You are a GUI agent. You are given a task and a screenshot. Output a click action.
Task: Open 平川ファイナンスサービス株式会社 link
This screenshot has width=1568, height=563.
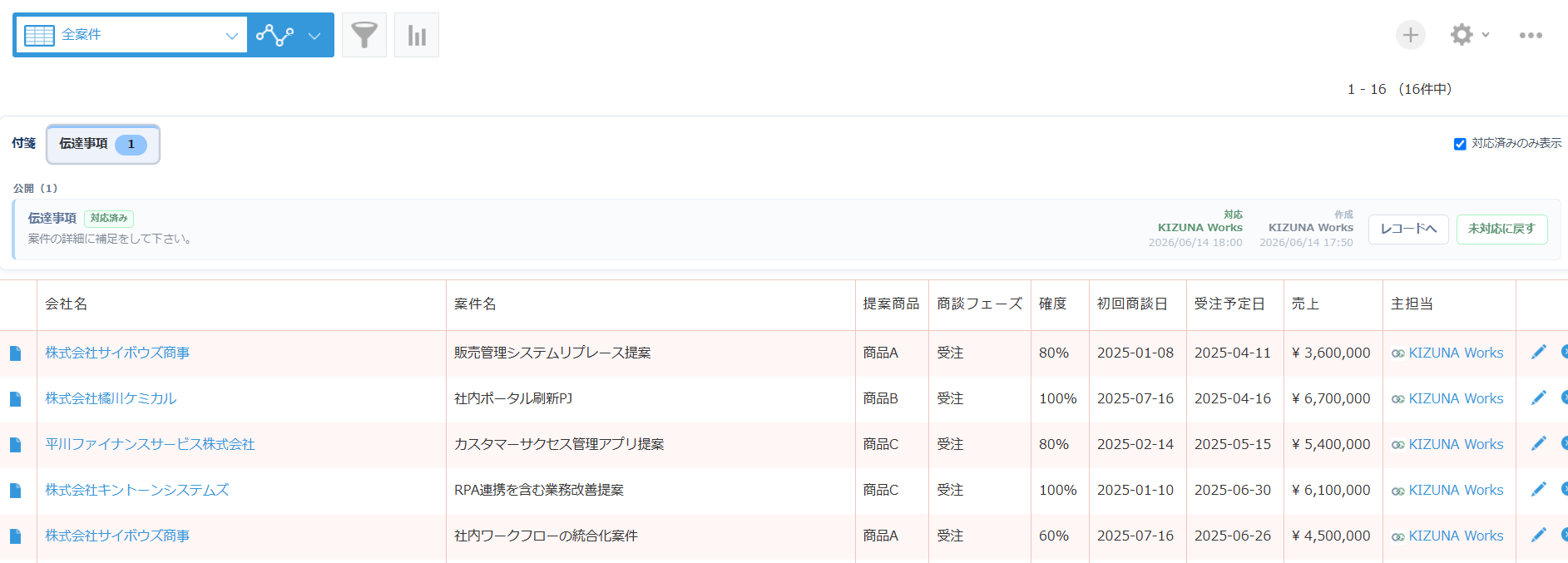click(x=150, y=444)
